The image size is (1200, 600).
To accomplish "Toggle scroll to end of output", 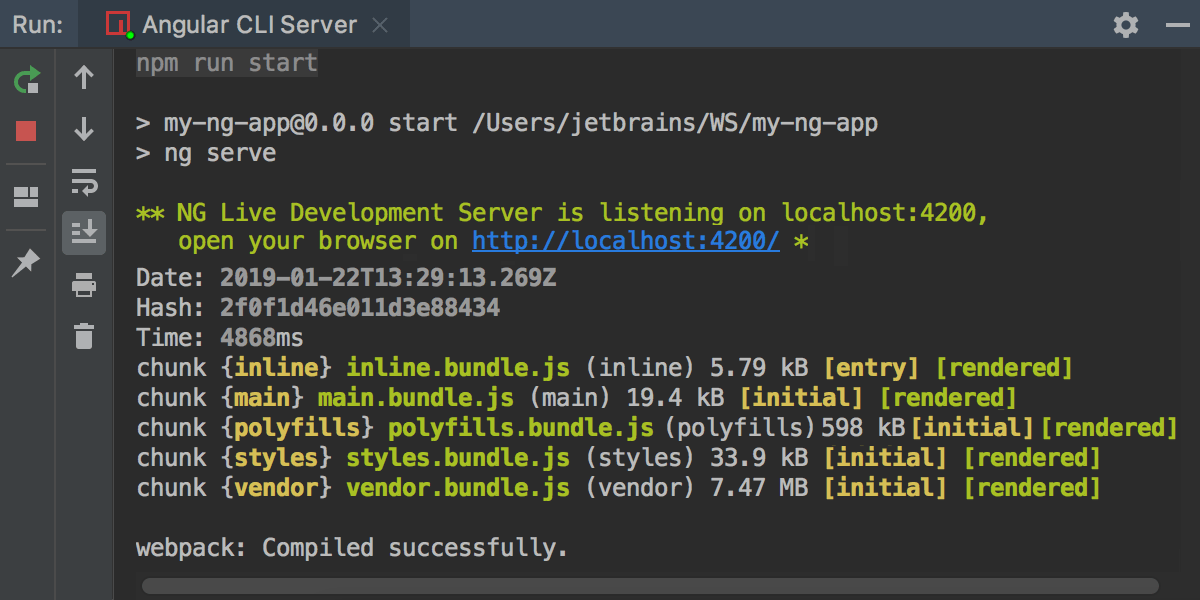I will click(84, 233).
